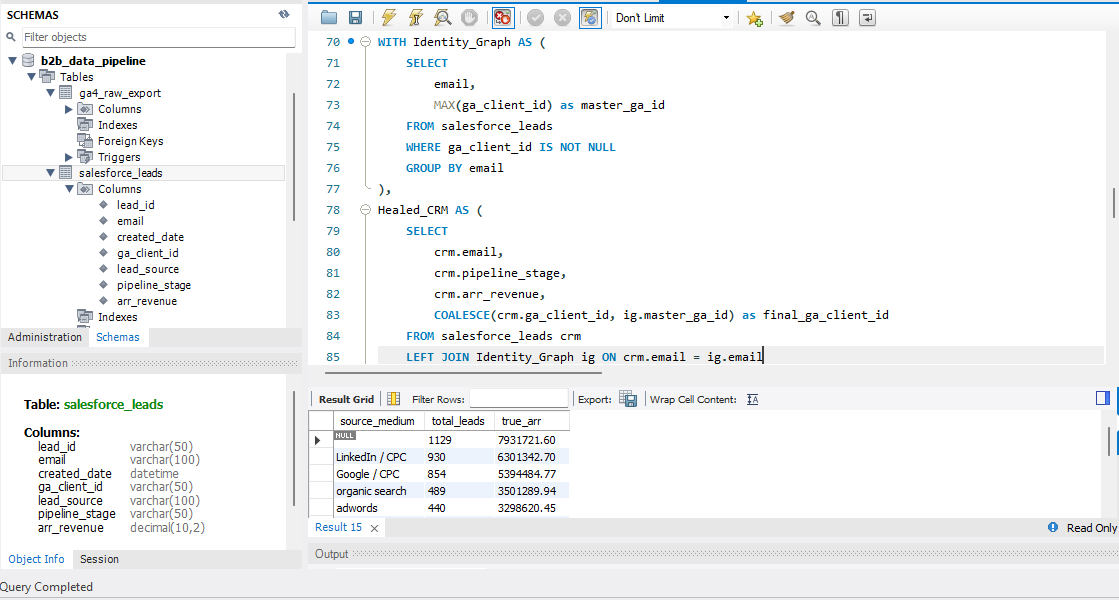The image size is (1119, 600).
Task: Toggle stop-on-error execution icon
Action: [x=502, y=18]
